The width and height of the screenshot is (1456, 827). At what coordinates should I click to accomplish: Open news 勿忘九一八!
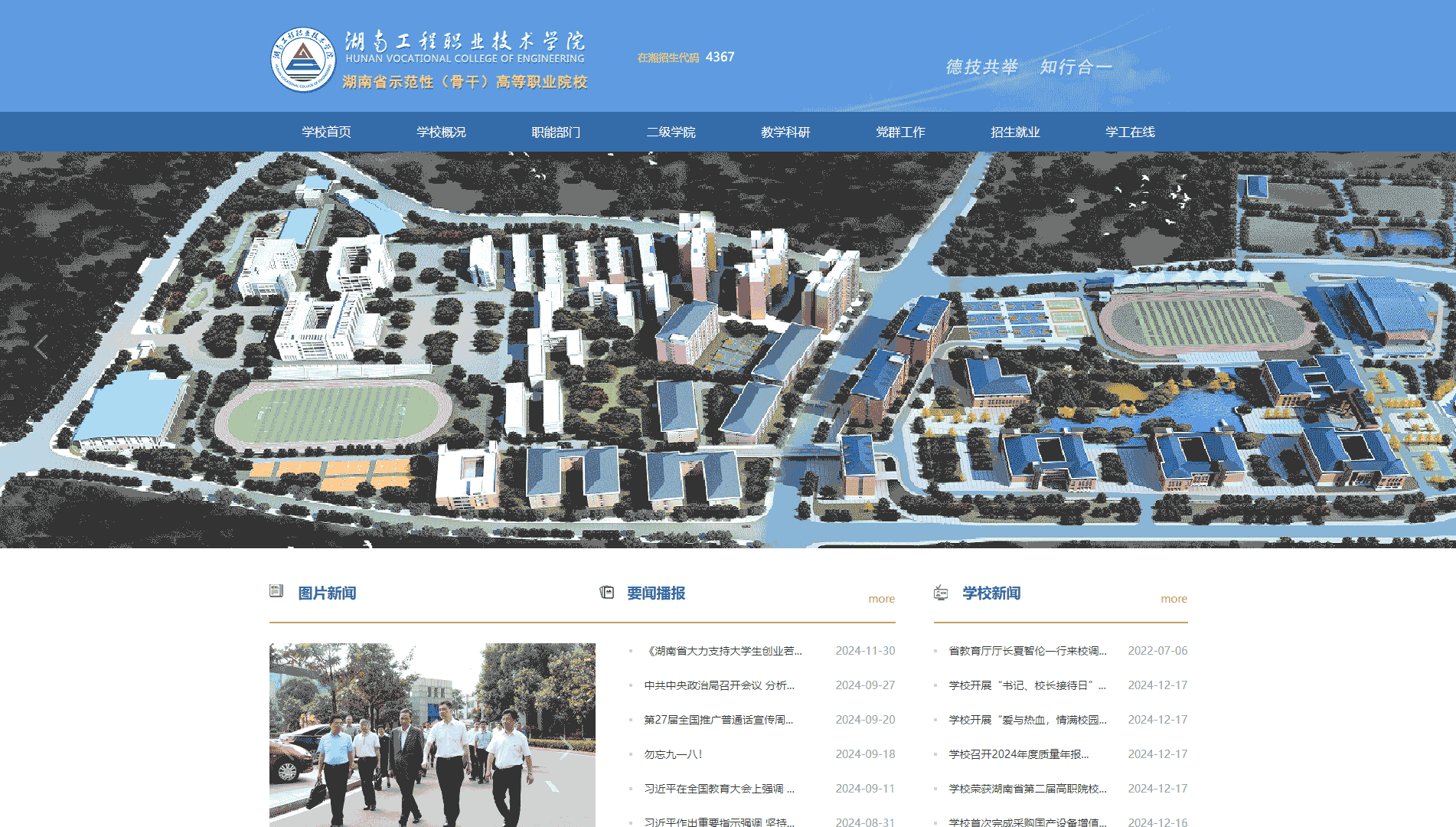[673, 754]
